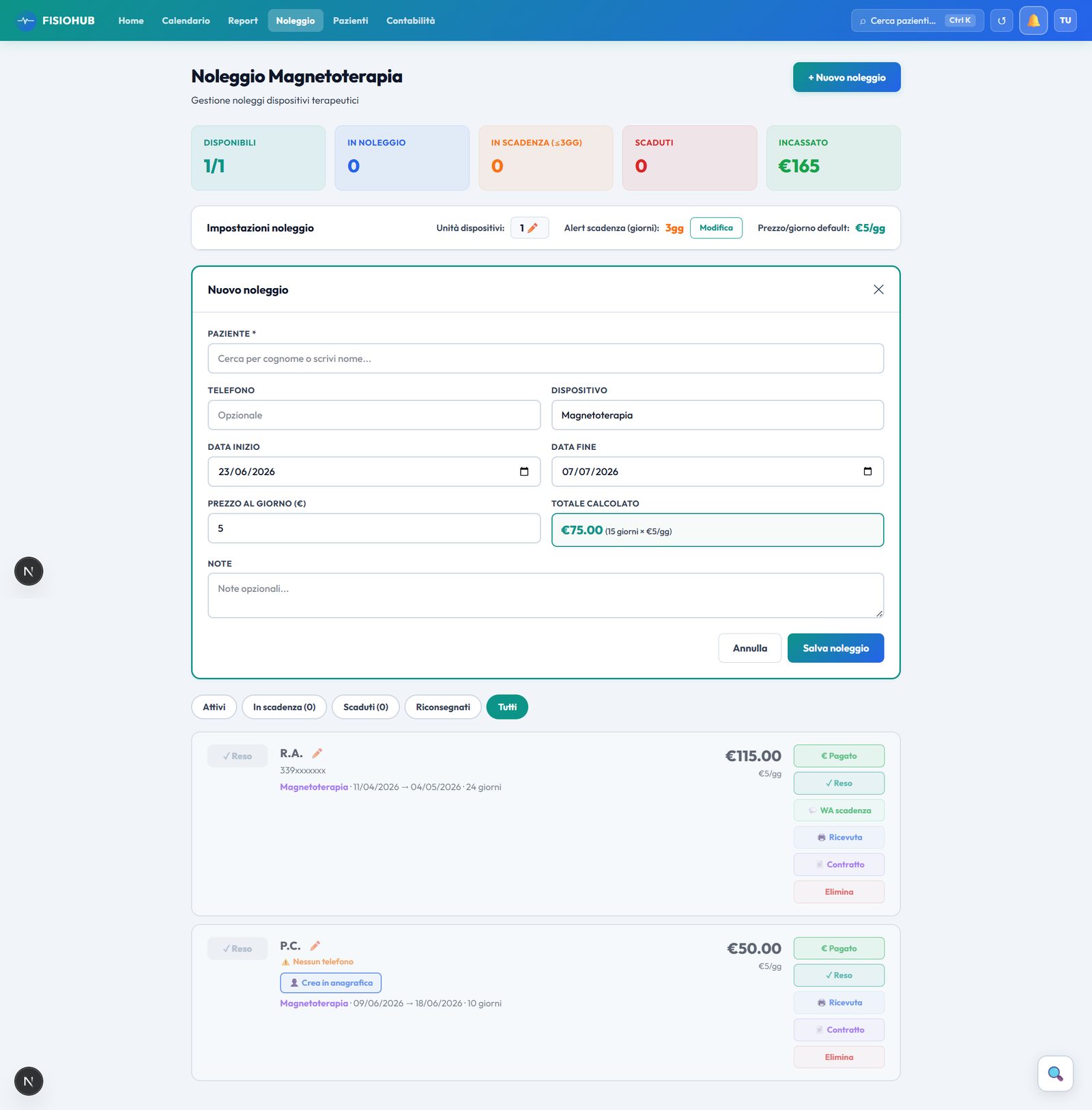Click Elimina for R.A. rental
This screenshot has width=1092, height=1110.
pos(839,892)
